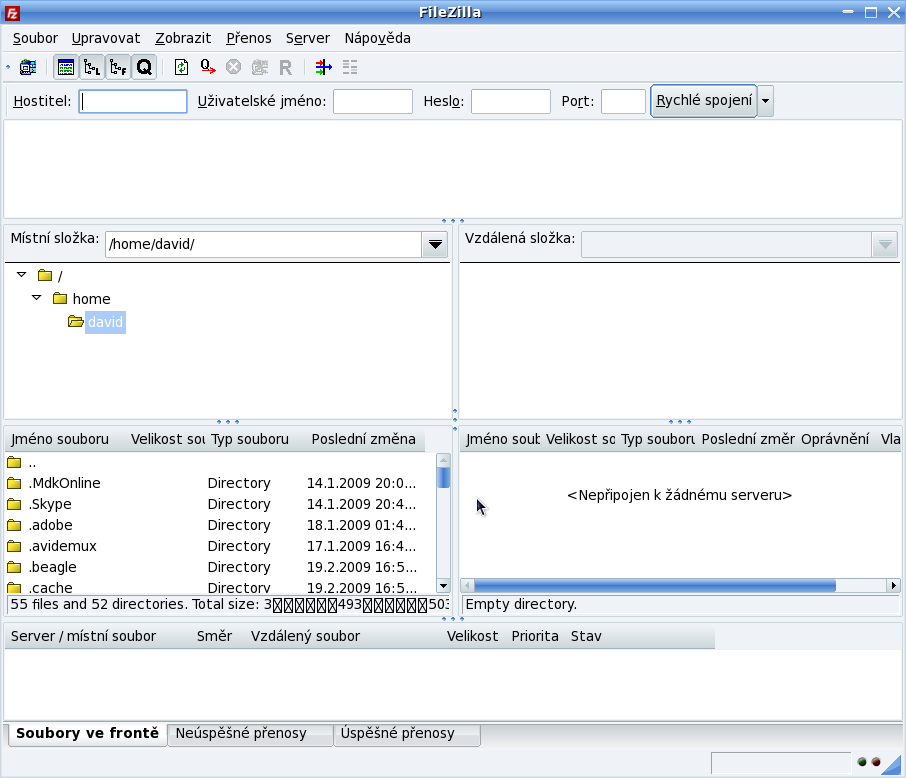Click the queue 'Server / místní soubor' header
The image size is (906, 778).
tap(83, 636)
